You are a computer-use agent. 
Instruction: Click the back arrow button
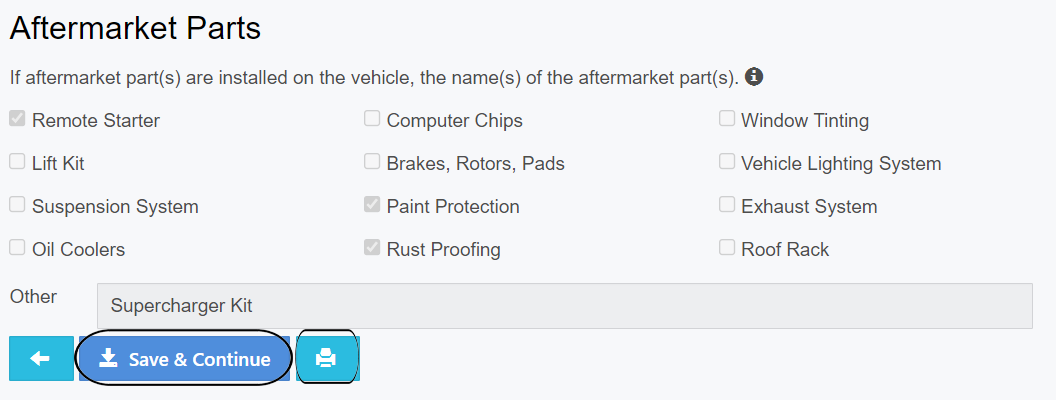click(41, 358)
